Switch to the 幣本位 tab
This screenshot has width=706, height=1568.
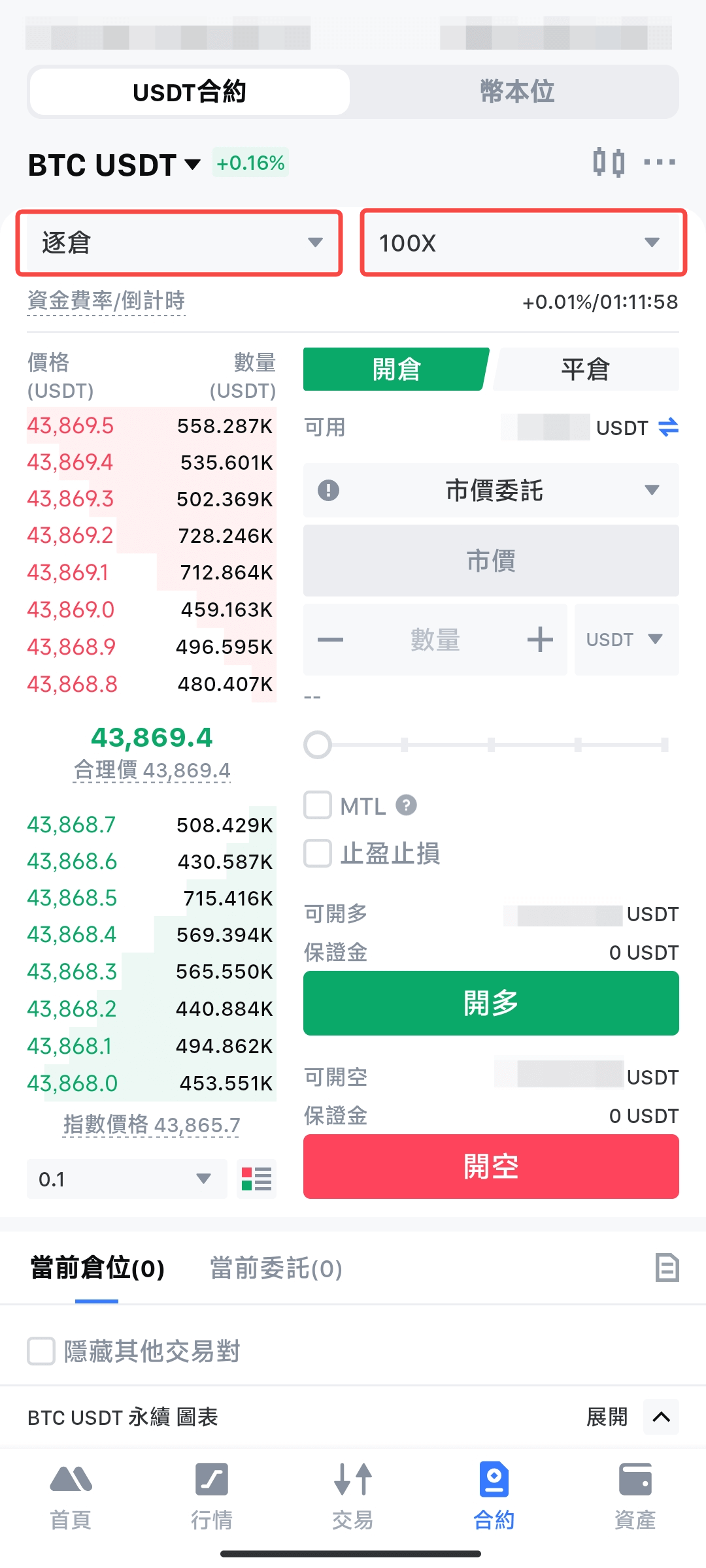(x=516, y=91)
